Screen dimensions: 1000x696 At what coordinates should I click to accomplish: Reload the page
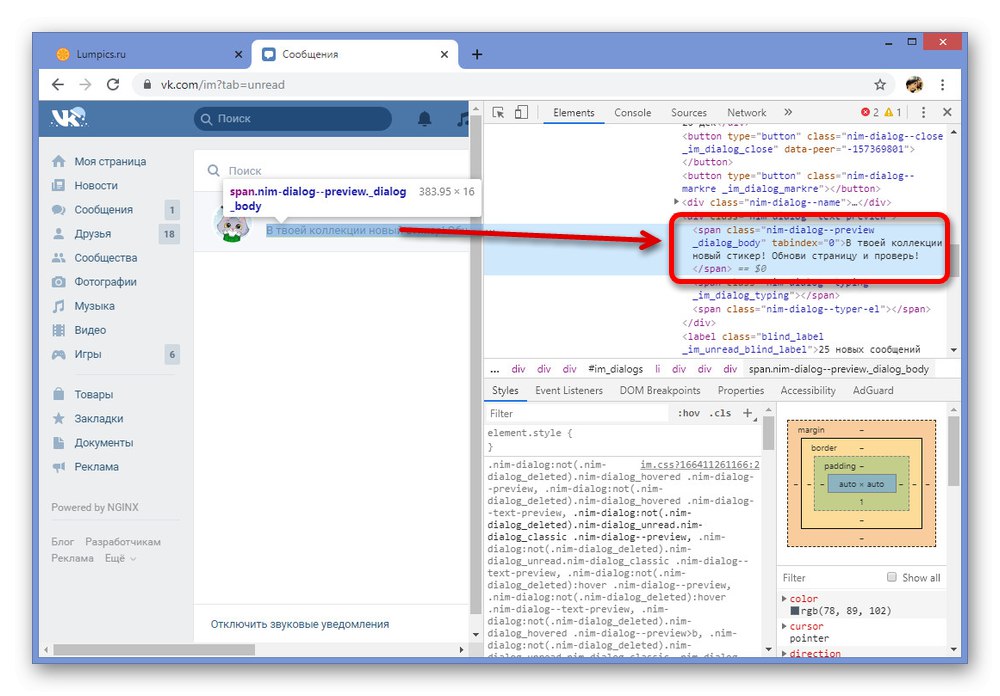pos(113,84)
